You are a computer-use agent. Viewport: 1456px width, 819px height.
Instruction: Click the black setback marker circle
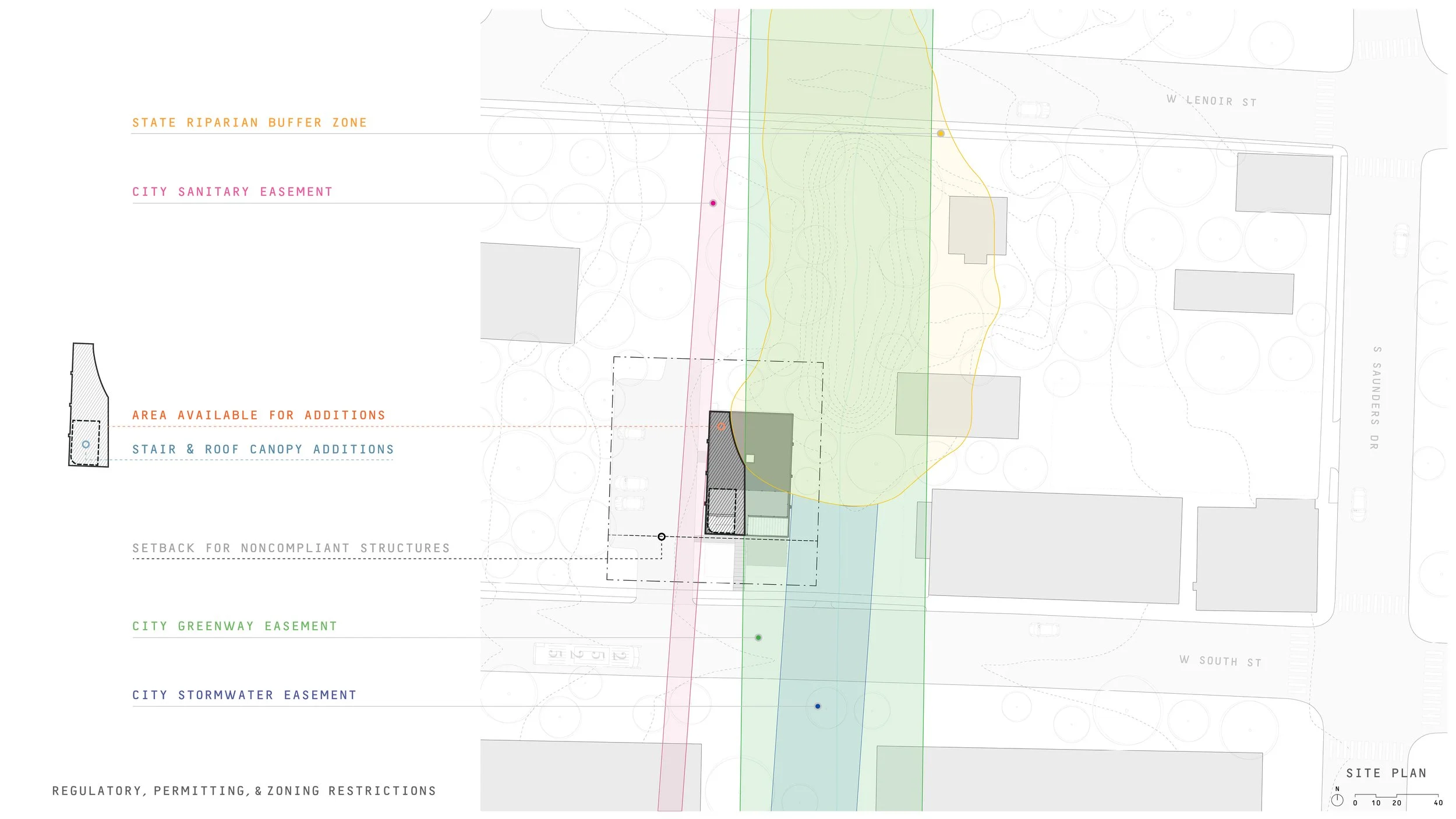[662, 536]
